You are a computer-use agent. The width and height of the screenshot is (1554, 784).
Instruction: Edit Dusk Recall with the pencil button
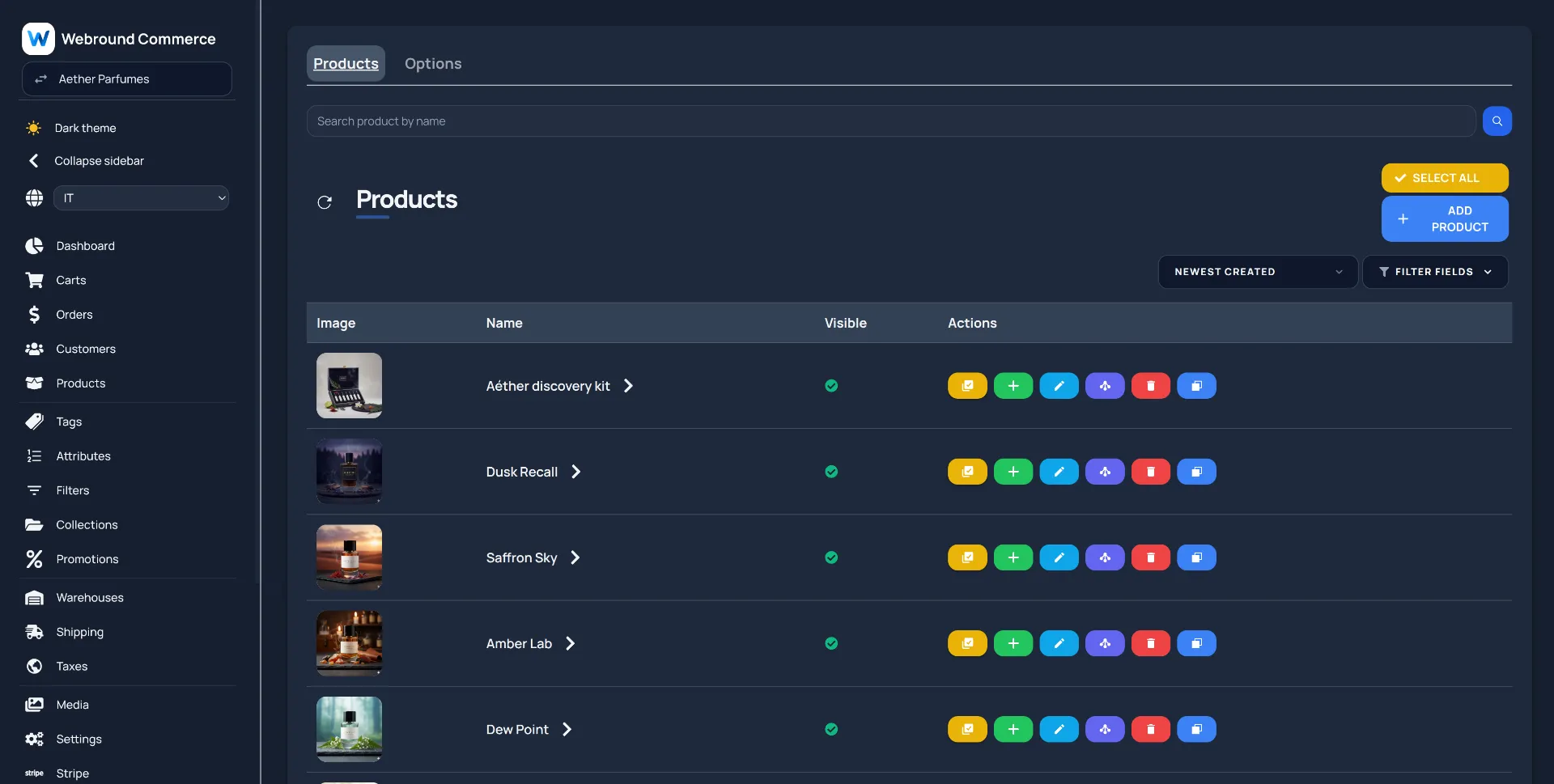coord(1059,472)
